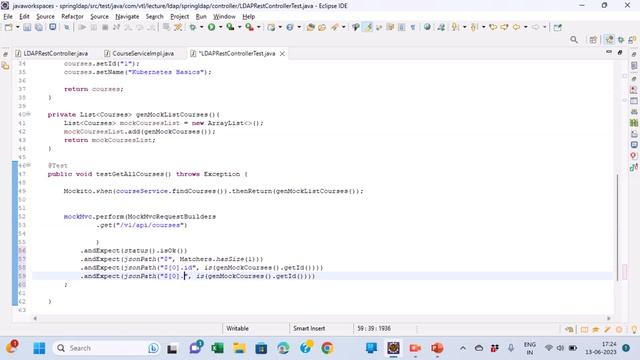Switch to the LDAPRestController.java tab
Image resolution: width=640 pixels, height=360 pixels.
coord(51,53)
